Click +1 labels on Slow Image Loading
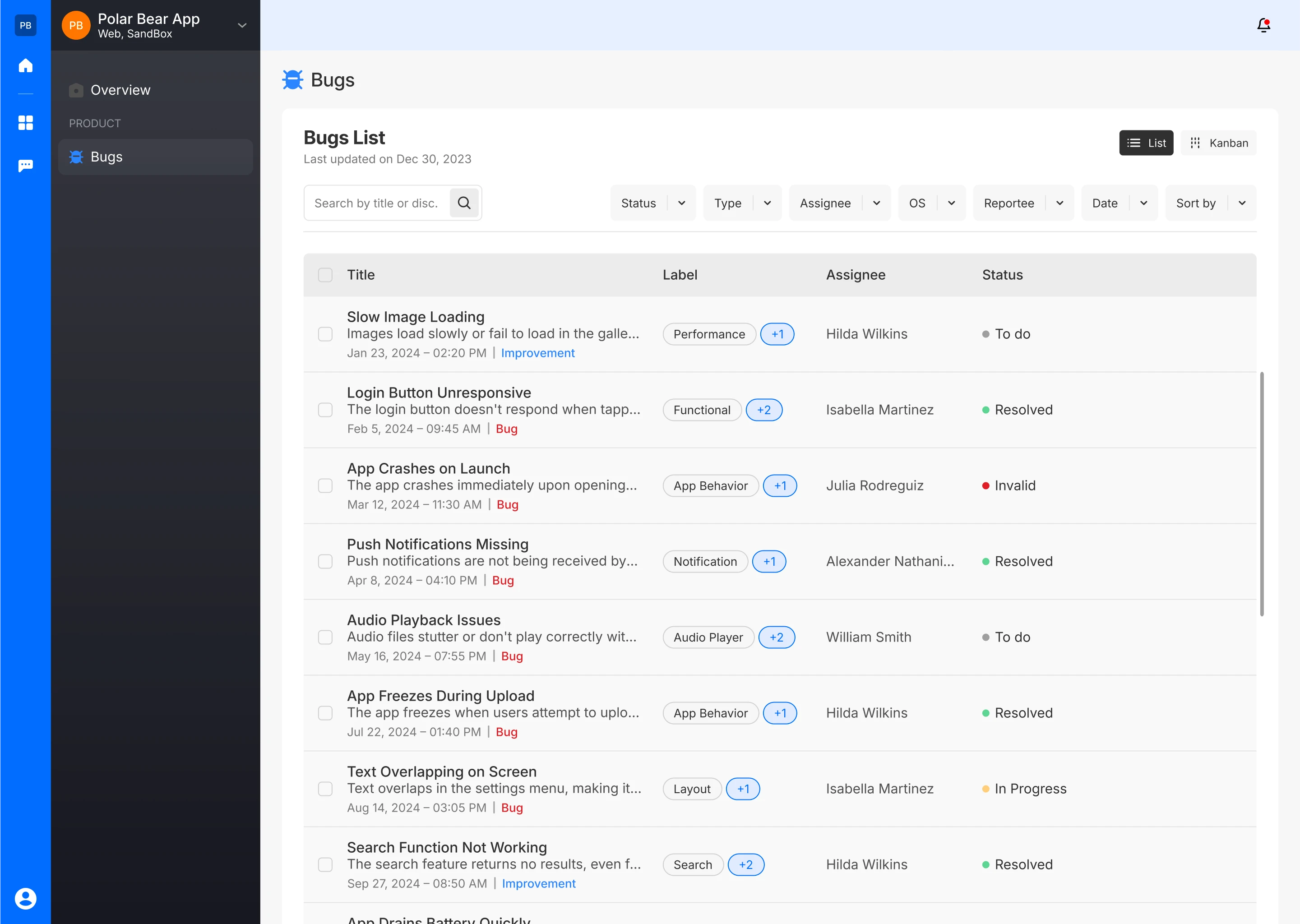Image resolution: width=1300 pixels, height=924 pixels. click(x=777, y=334)
